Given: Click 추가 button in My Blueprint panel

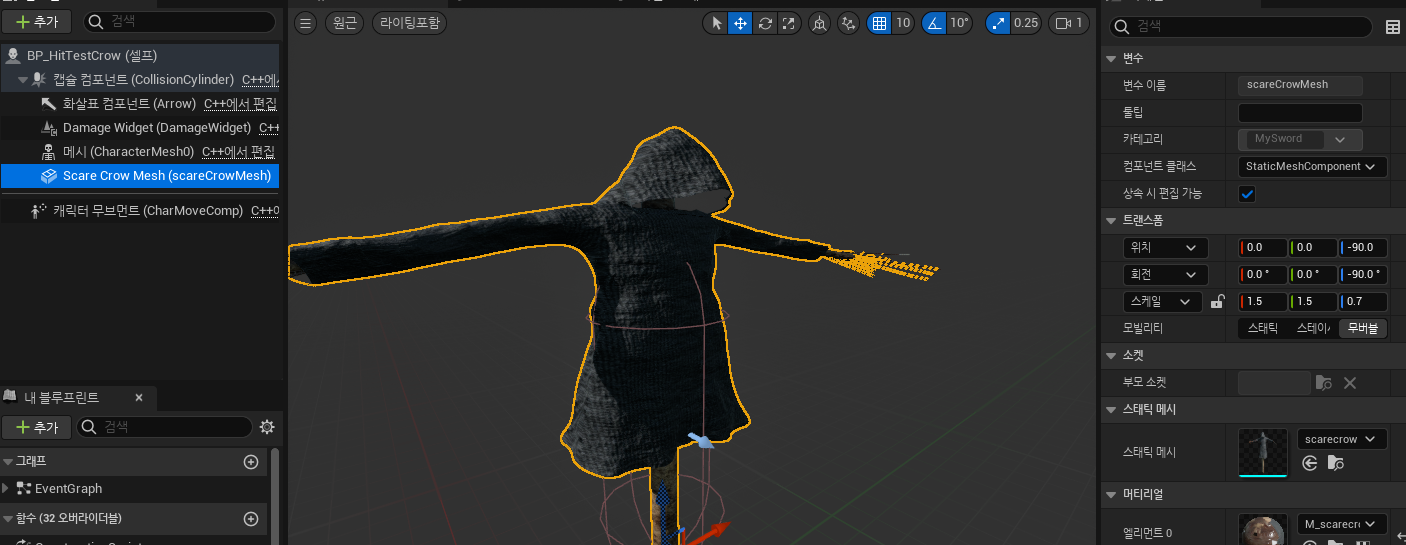Looking at the screenshot, I should [x=37, y=427].
